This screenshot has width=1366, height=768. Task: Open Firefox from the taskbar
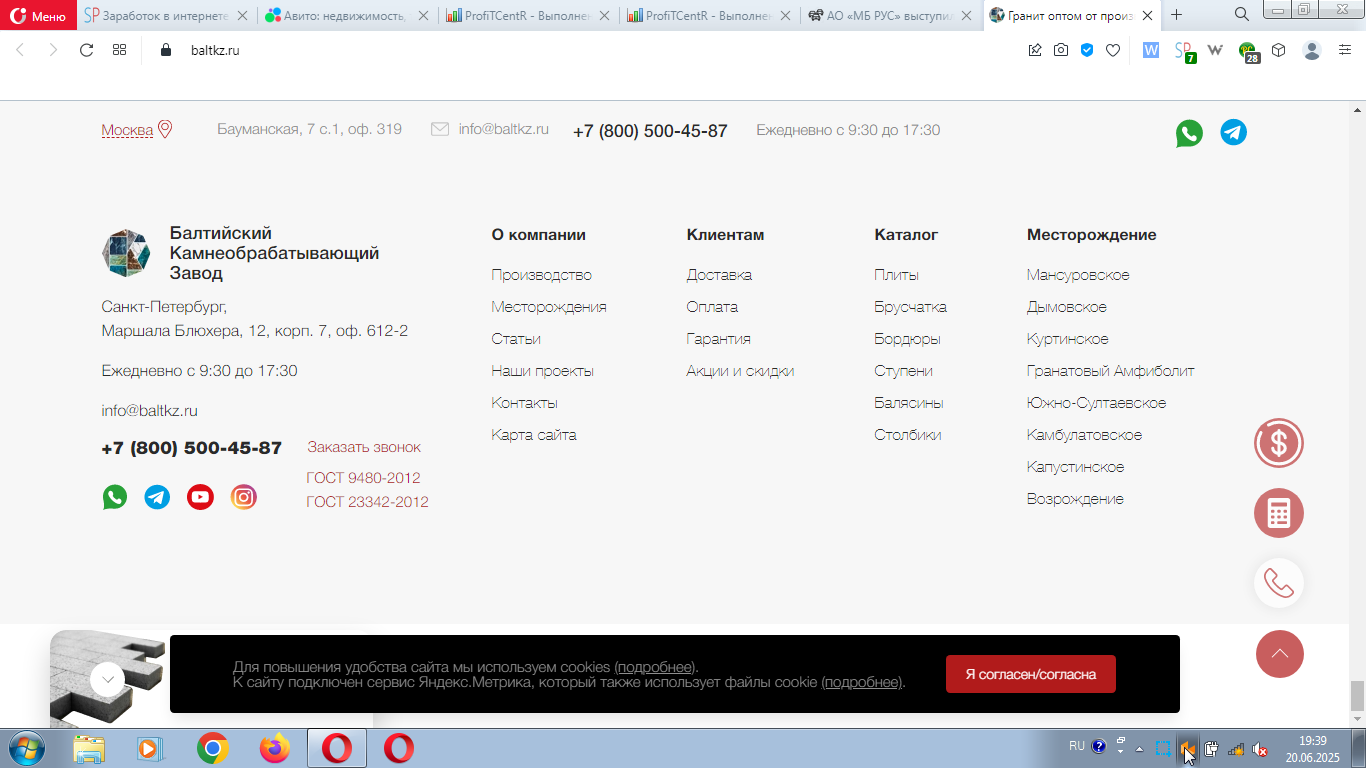[274, 748]
